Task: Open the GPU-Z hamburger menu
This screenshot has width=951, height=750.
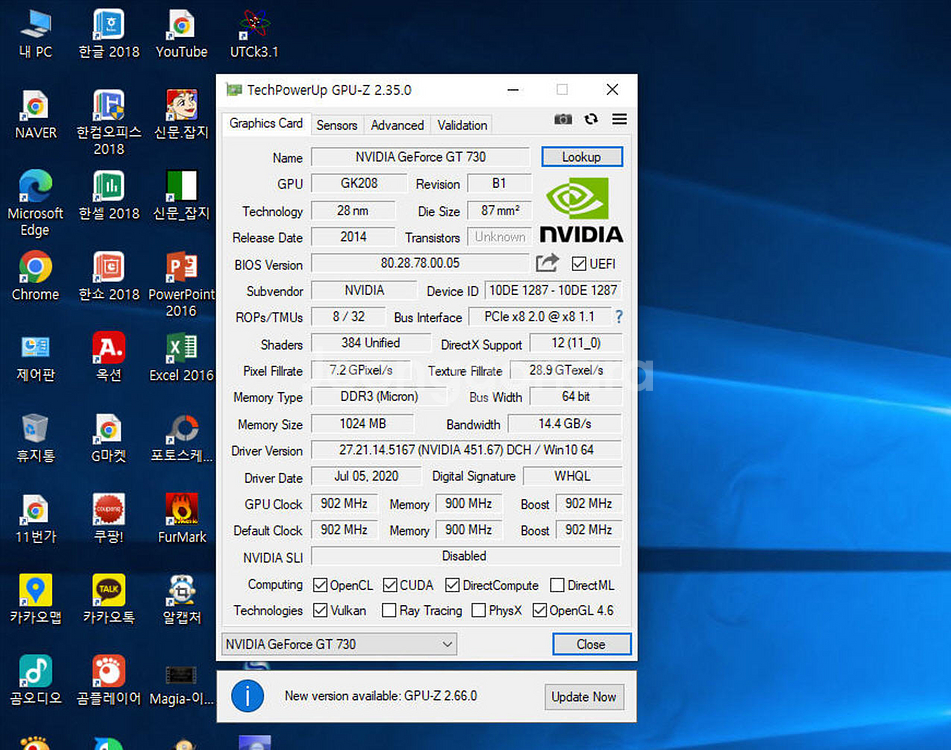Action: 619,119
